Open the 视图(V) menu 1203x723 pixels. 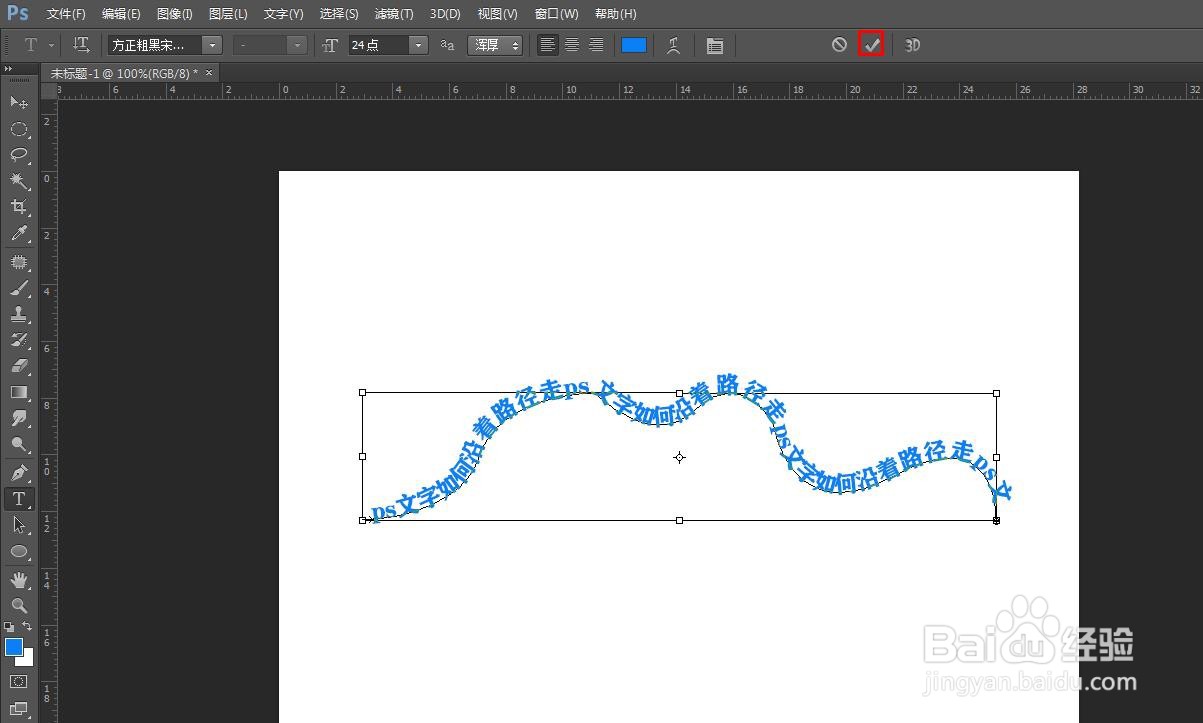[x=497, y=14]
